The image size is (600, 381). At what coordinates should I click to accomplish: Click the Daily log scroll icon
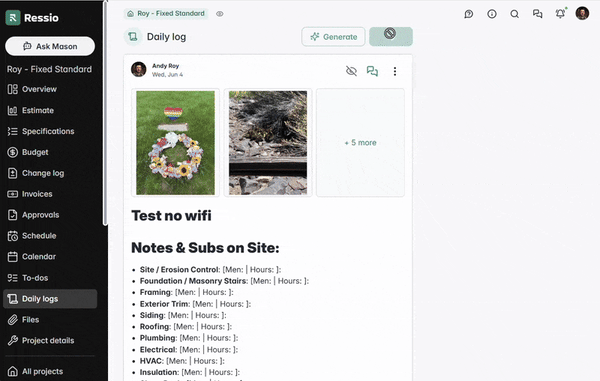pyautogui.click(x=133, y=37)
